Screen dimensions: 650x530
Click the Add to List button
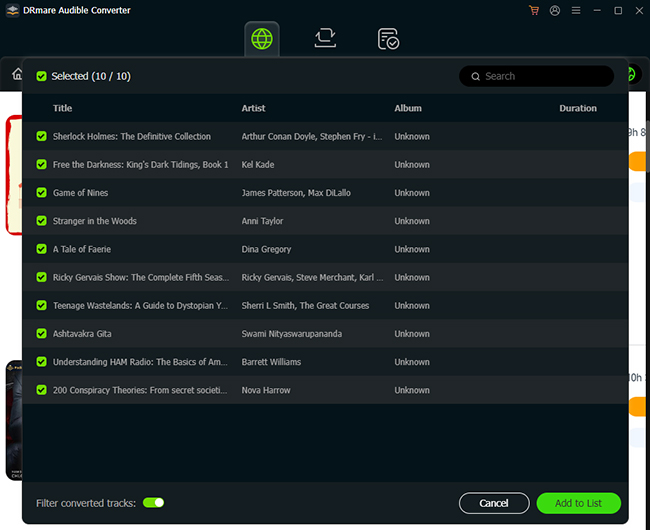(x=578, y=503)
